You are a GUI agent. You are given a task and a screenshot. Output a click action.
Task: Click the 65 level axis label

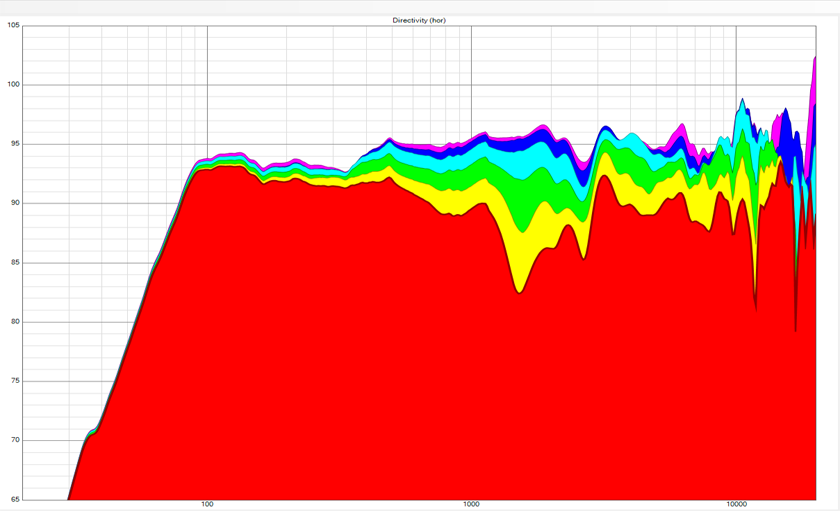(x=15, y=500)
